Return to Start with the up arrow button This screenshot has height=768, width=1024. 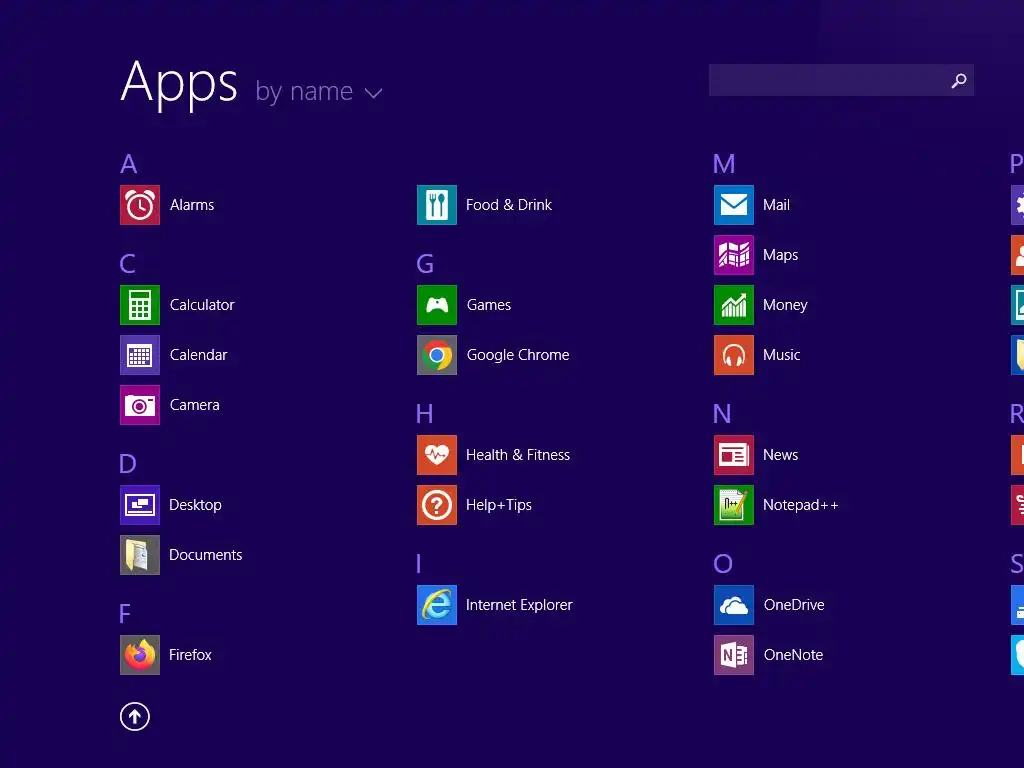pos(135,717)
